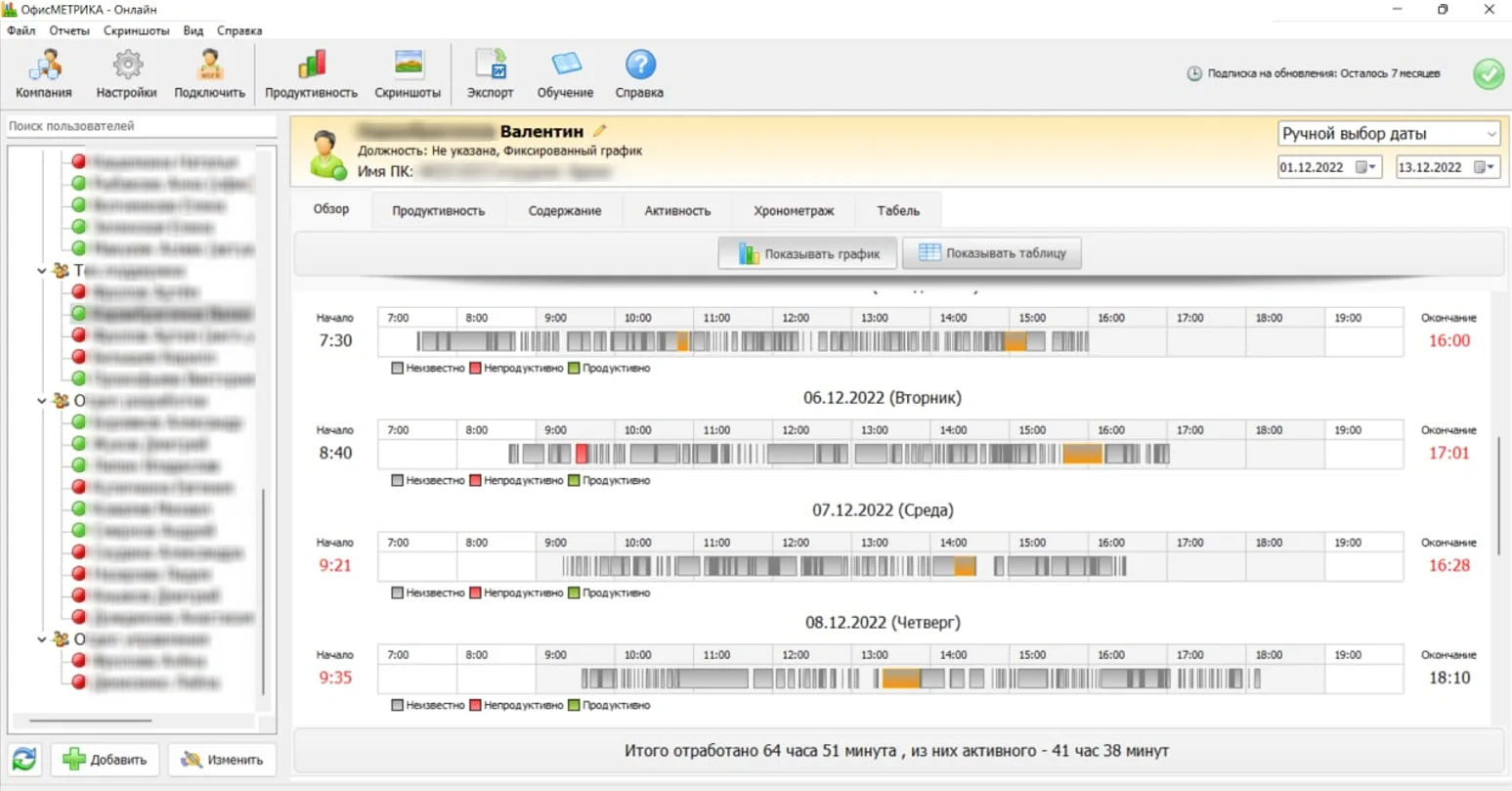Switch to the Хронометраж tab
1512x791 pixels.
(794, 210)
